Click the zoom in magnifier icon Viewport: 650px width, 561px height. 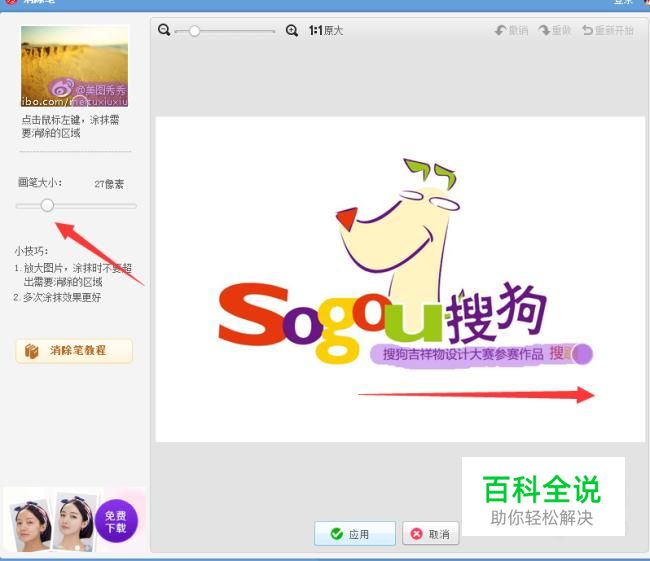click(292, 30)
